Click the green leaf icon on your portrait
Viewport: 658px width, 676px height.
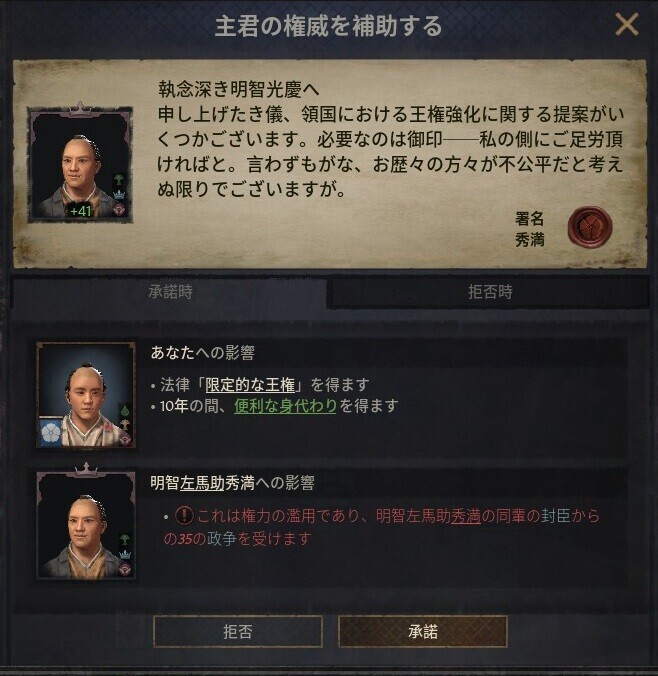(124, 410)
